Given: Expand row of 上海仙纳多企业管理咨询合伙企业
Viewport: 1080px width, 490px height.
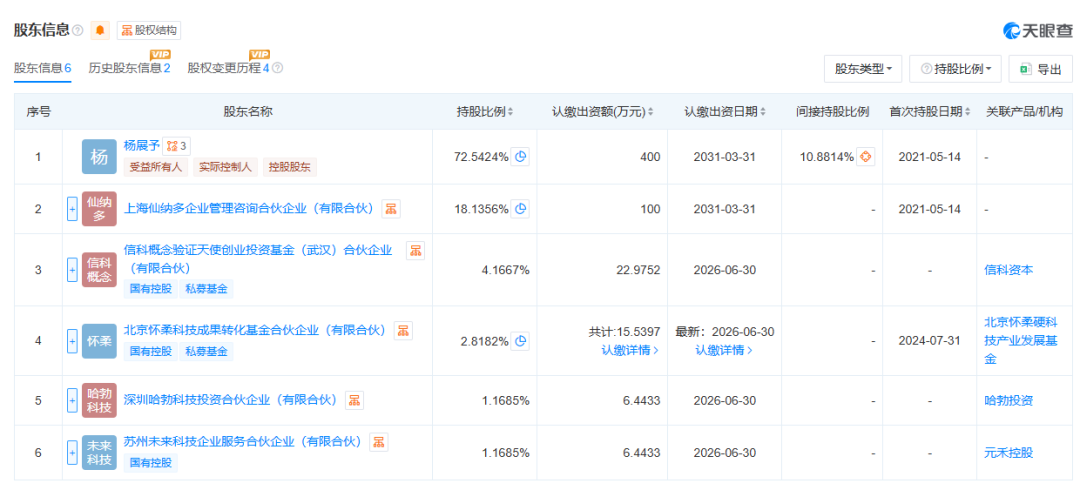Looking at the screenshot, I should (72, 209).
